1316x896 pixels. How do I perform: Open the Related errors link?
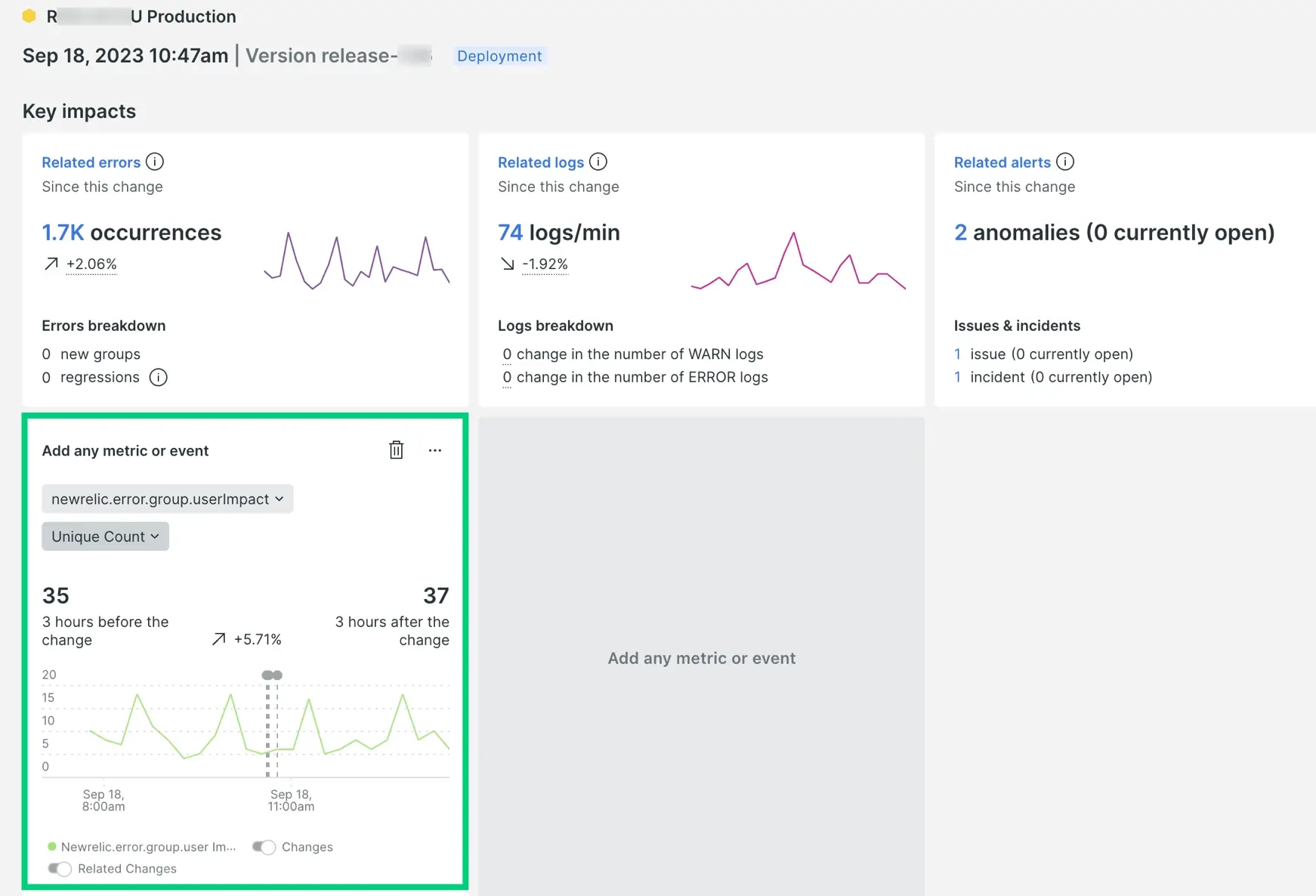tap(91, 162)
